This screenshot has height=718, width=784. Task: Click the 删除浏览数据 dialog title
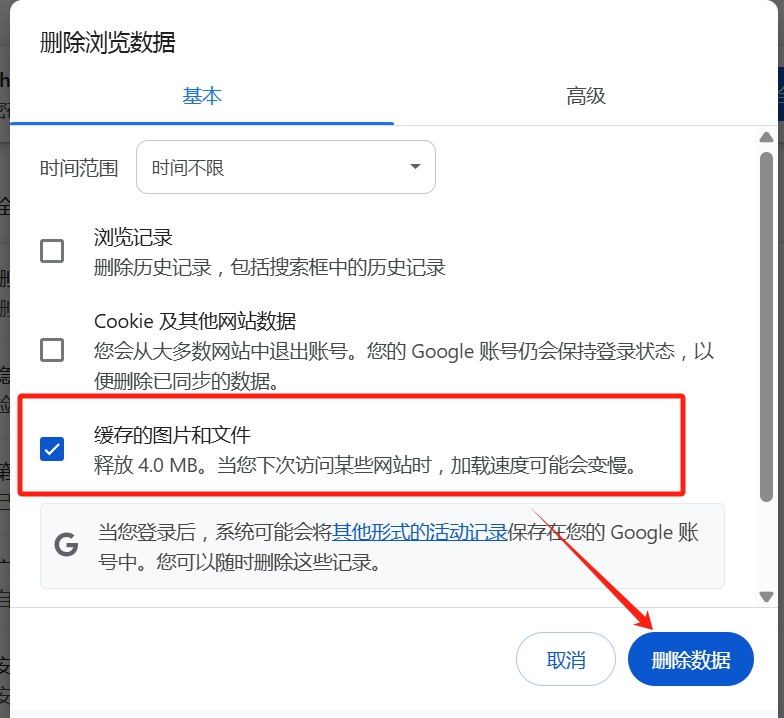click(108, 42)
